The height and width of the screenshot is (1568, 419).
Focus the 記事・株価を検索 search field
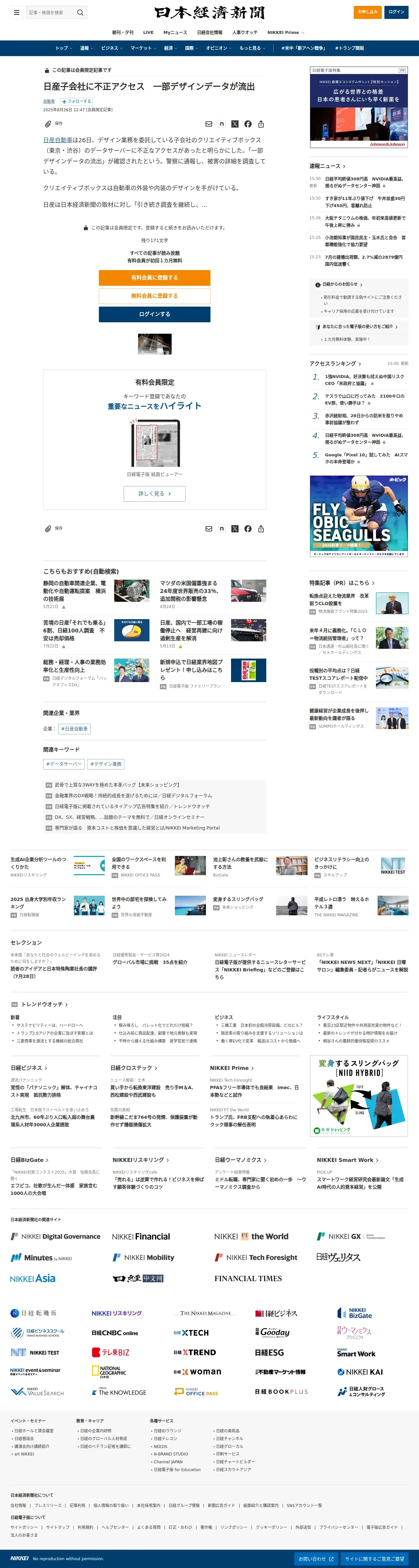pyautogui.click(x=51, y=12)
